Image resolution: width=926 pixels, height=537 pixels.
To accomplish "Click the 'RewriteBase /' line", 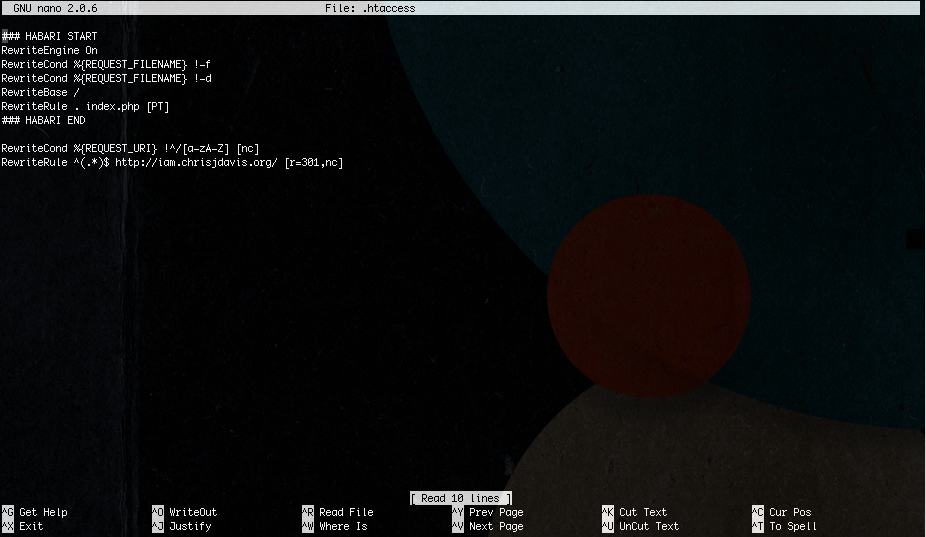I will click(40, 92).
